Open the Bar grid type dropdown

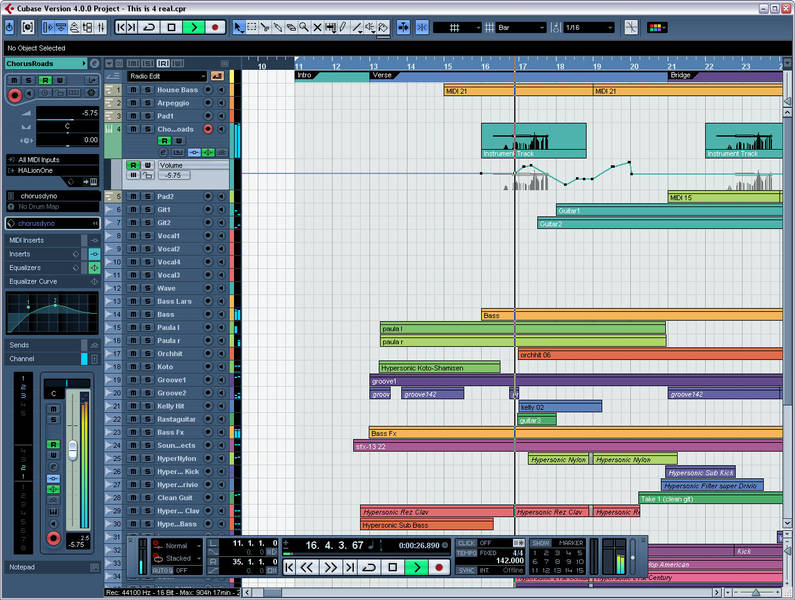pos(521,27)
